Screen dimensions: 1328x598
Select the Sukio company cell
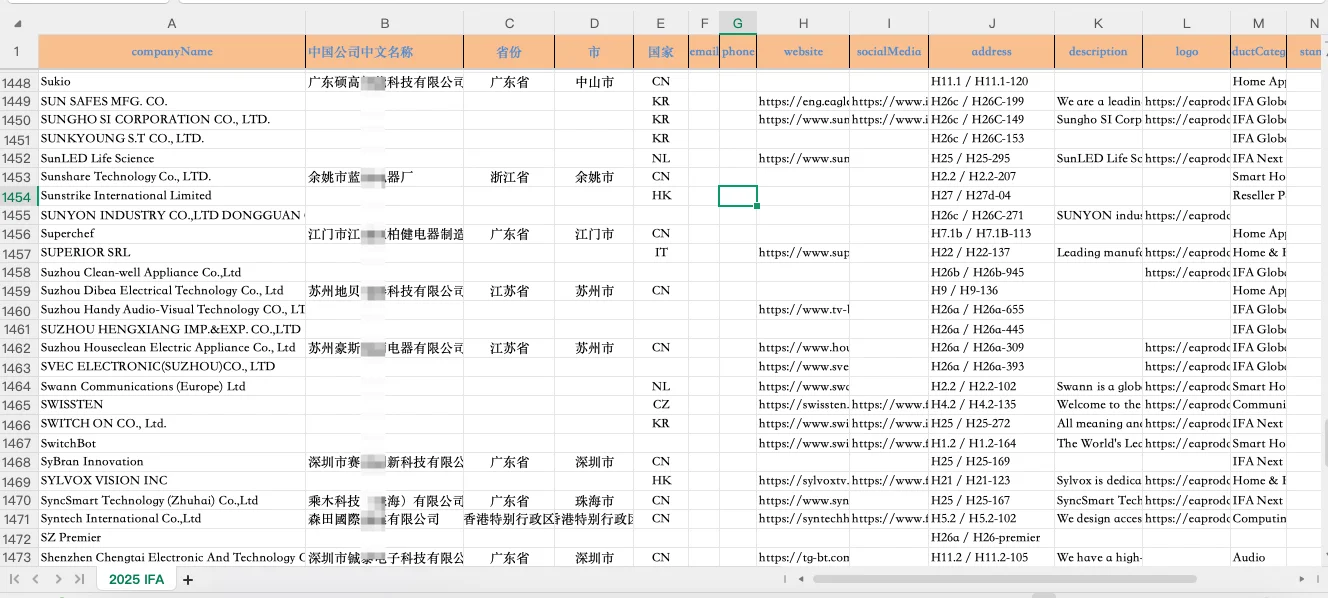pyautogui.click(x=172, y=82)
